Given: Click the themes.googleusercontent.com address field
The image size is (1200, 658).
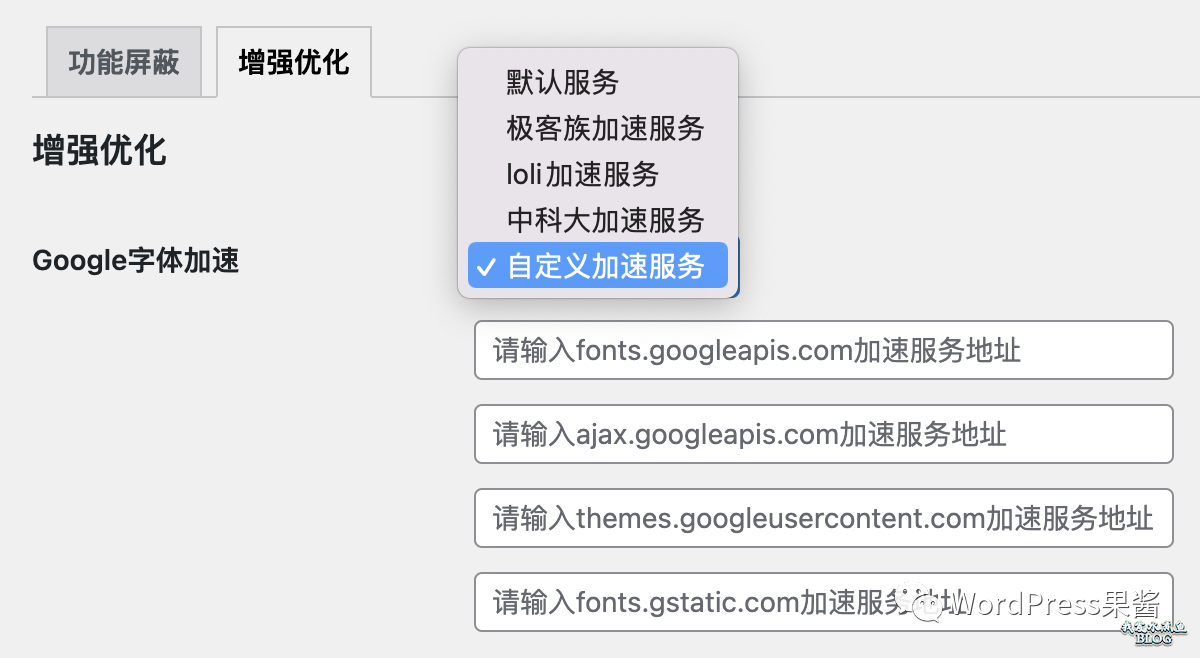Looking at the screenshot, I should (x=822, y=518).
